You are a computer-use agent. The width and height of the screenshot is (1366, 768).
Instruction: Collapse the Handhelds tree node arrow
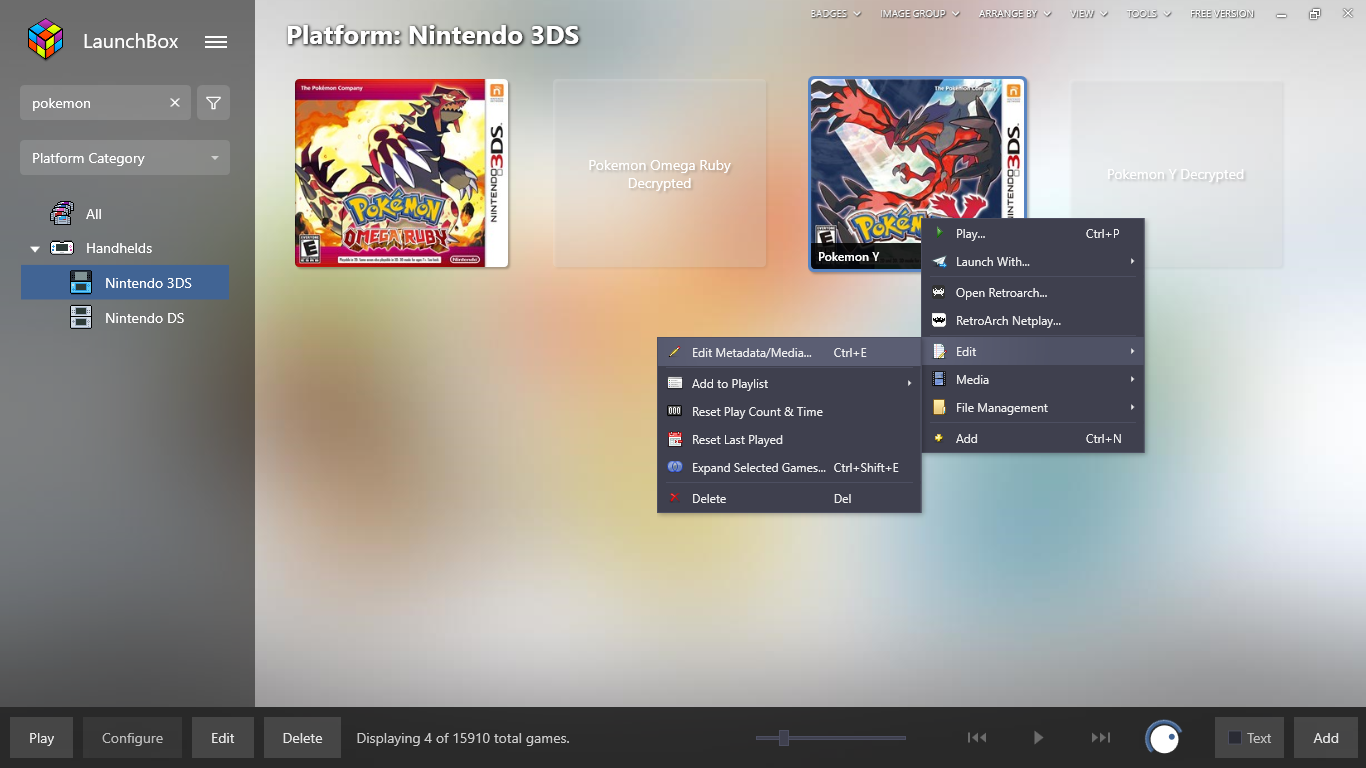click(35, 248)
